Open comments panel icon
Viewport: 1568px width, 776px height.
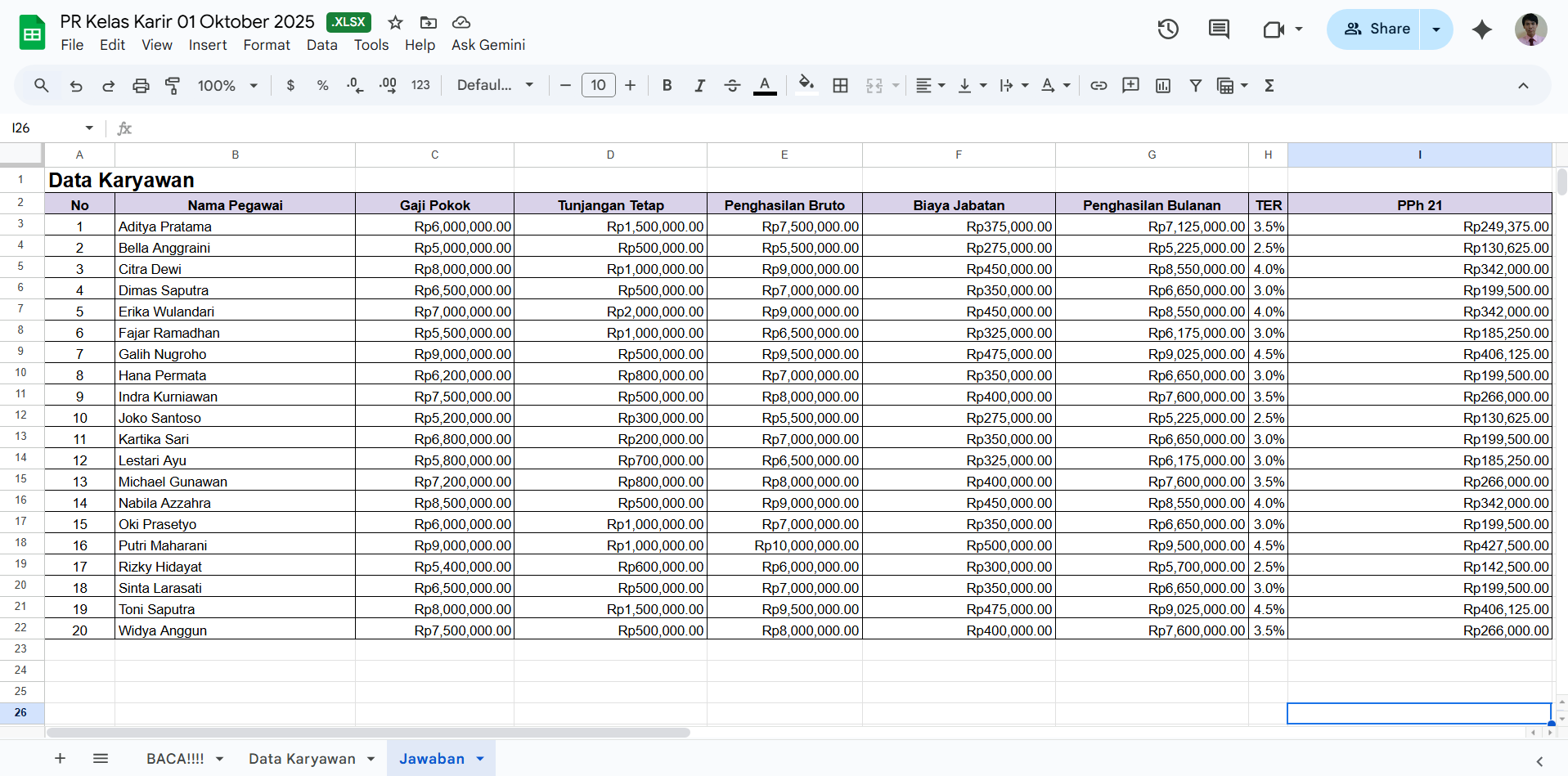point(1219,29)
